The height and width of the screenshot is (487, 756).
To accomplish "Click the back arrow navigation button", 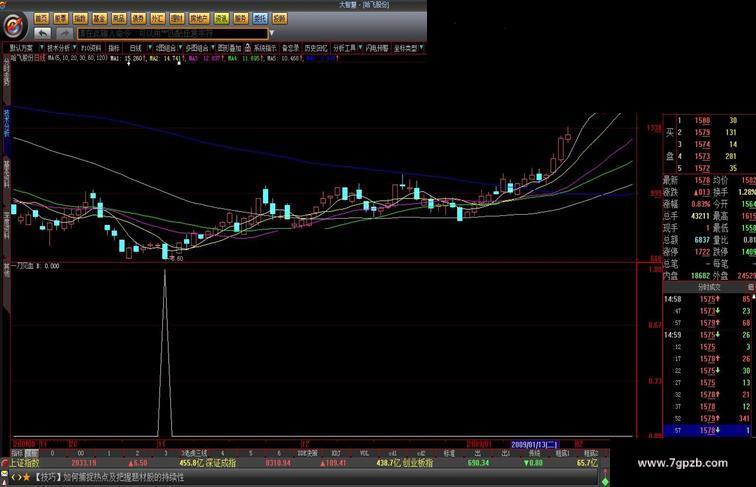I will click(42, 33).
